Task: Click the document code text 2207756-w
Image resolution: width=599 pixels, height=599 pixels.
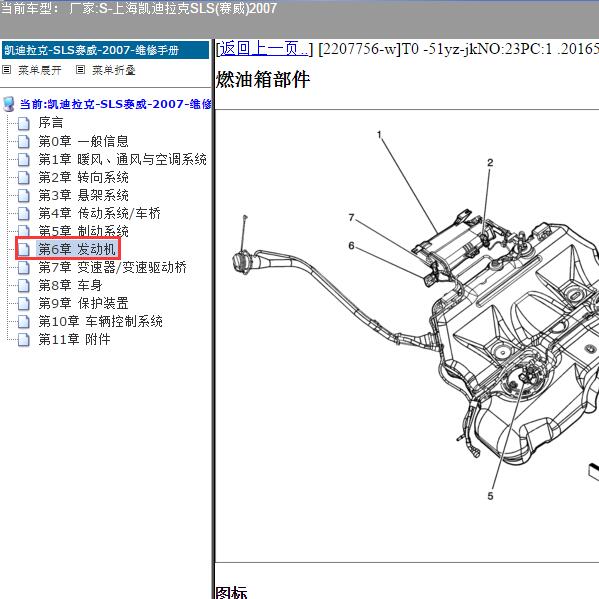Action: pos(359,49)
